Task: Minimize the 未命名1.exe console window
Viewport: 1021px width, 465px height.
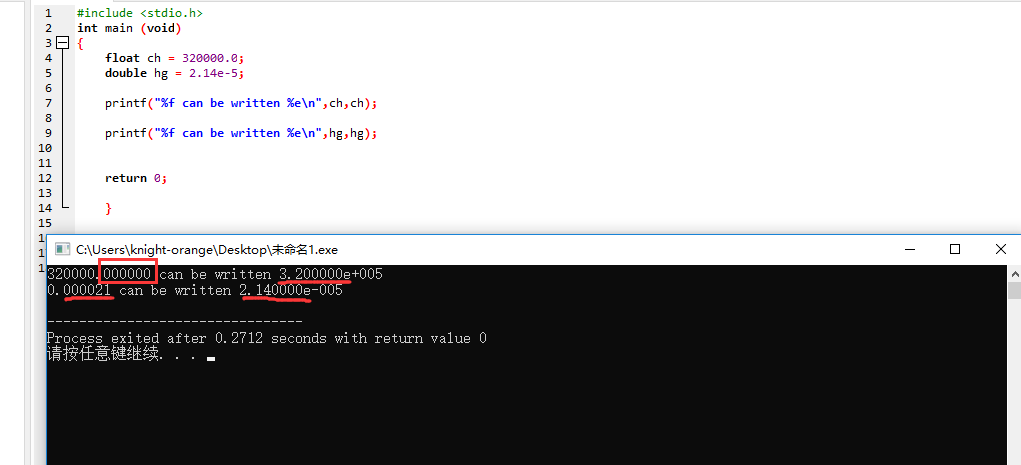Action: tap(909, 249)
